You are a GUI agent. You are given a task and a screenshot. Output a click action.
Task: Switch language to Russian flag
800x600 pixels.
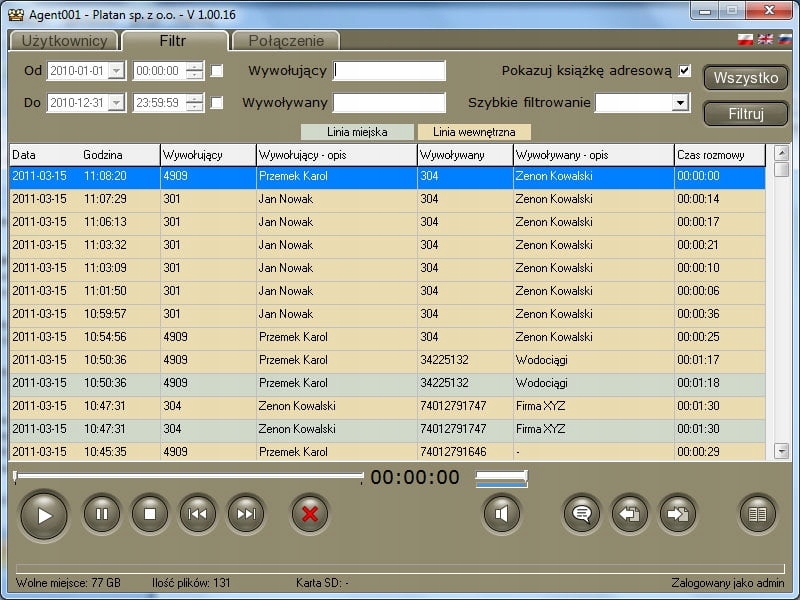785,39
